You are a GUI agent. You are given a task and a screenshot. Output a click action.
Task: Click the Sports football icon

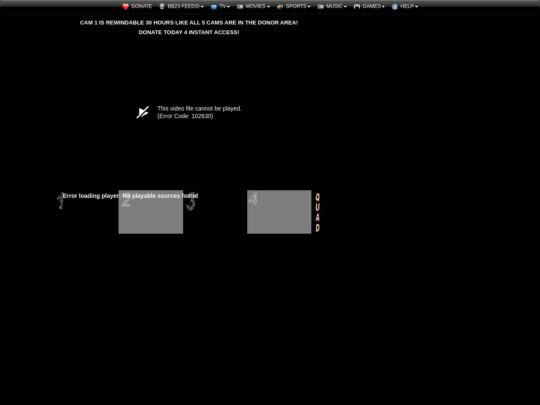[x=280, y=7]
